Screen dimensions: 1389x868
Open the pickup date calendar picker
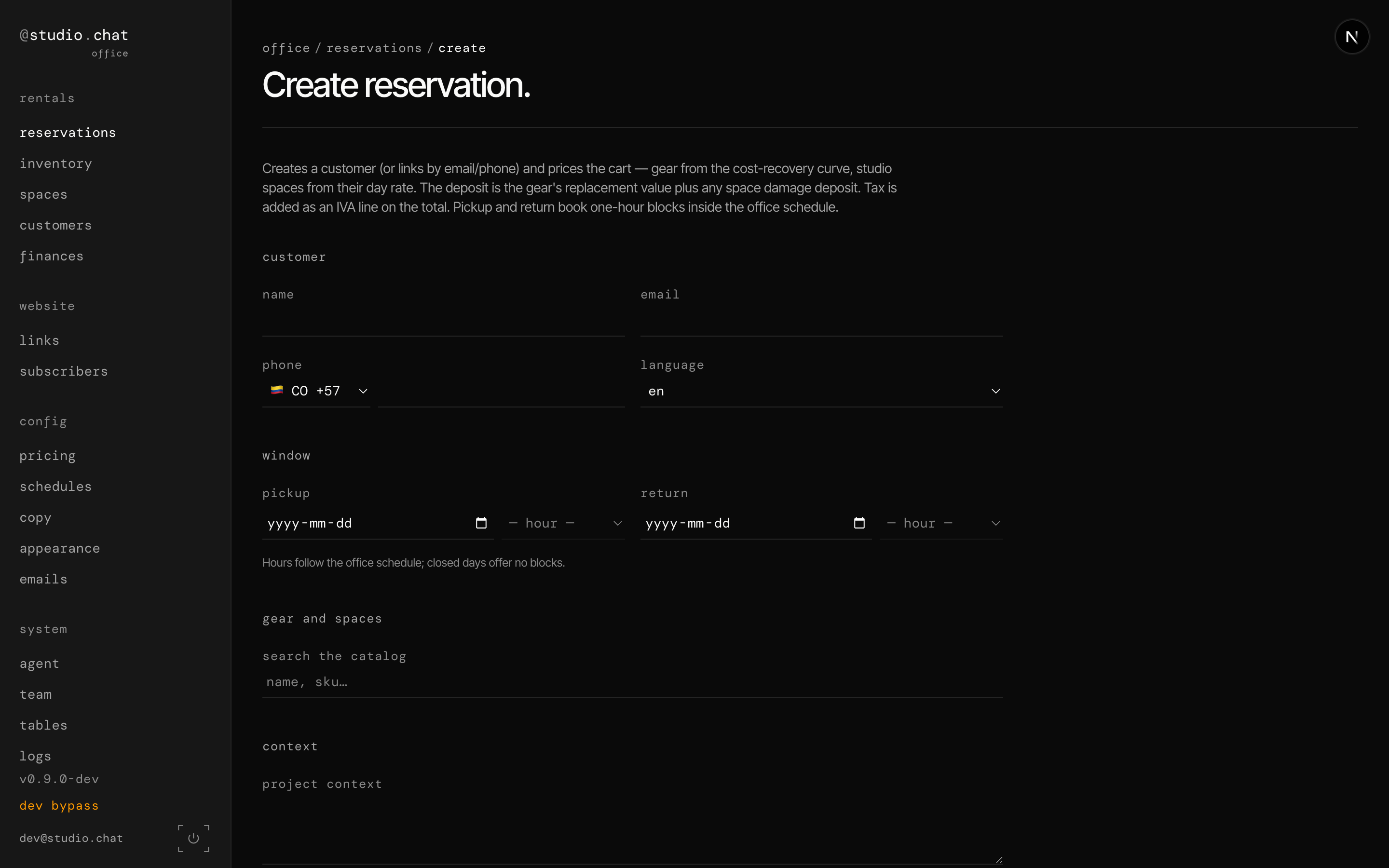point(481,523)
